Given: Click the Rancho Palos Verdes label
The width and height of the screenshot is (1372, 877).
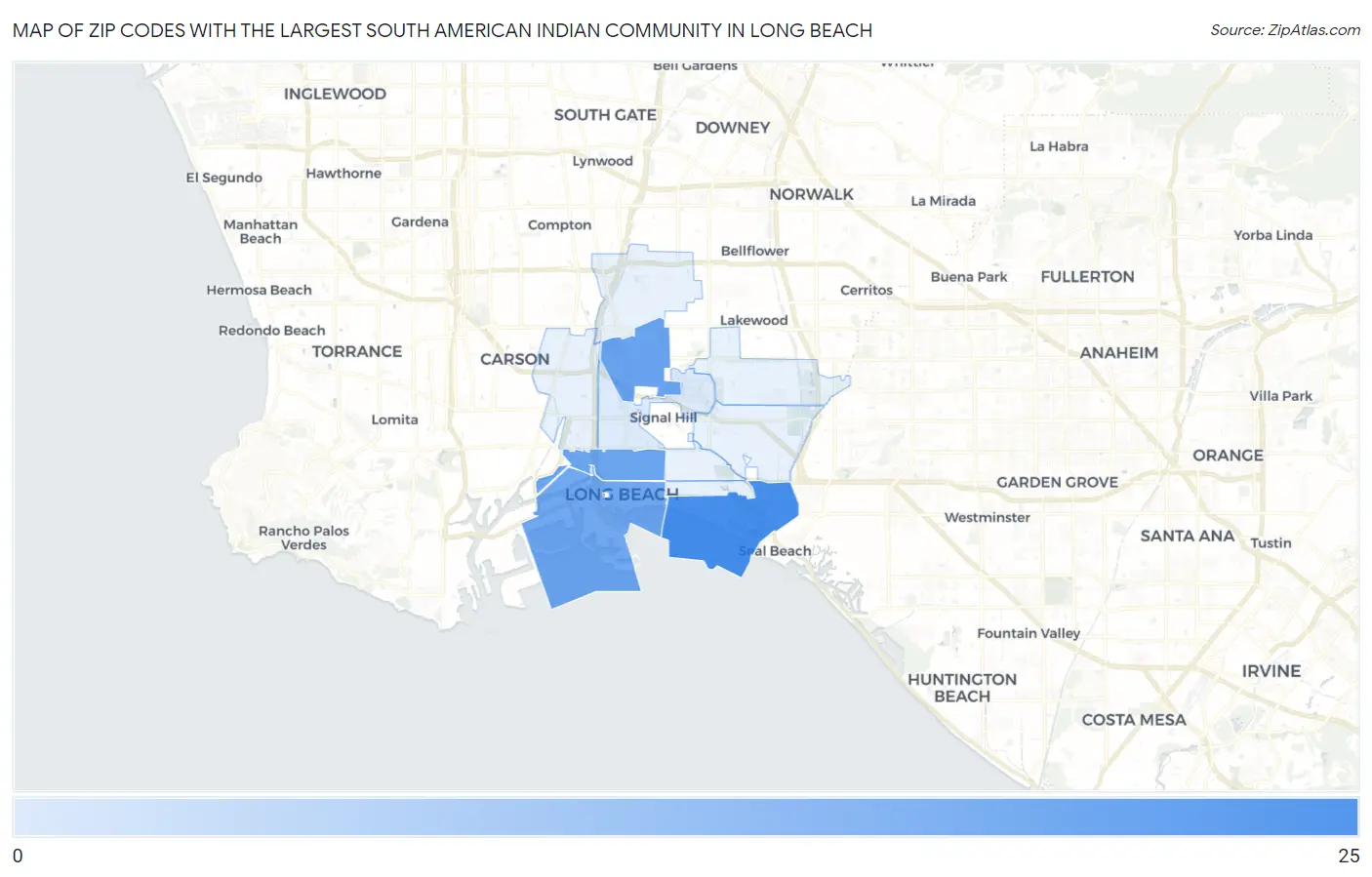Looking at the screenshot, I should 303,538.
